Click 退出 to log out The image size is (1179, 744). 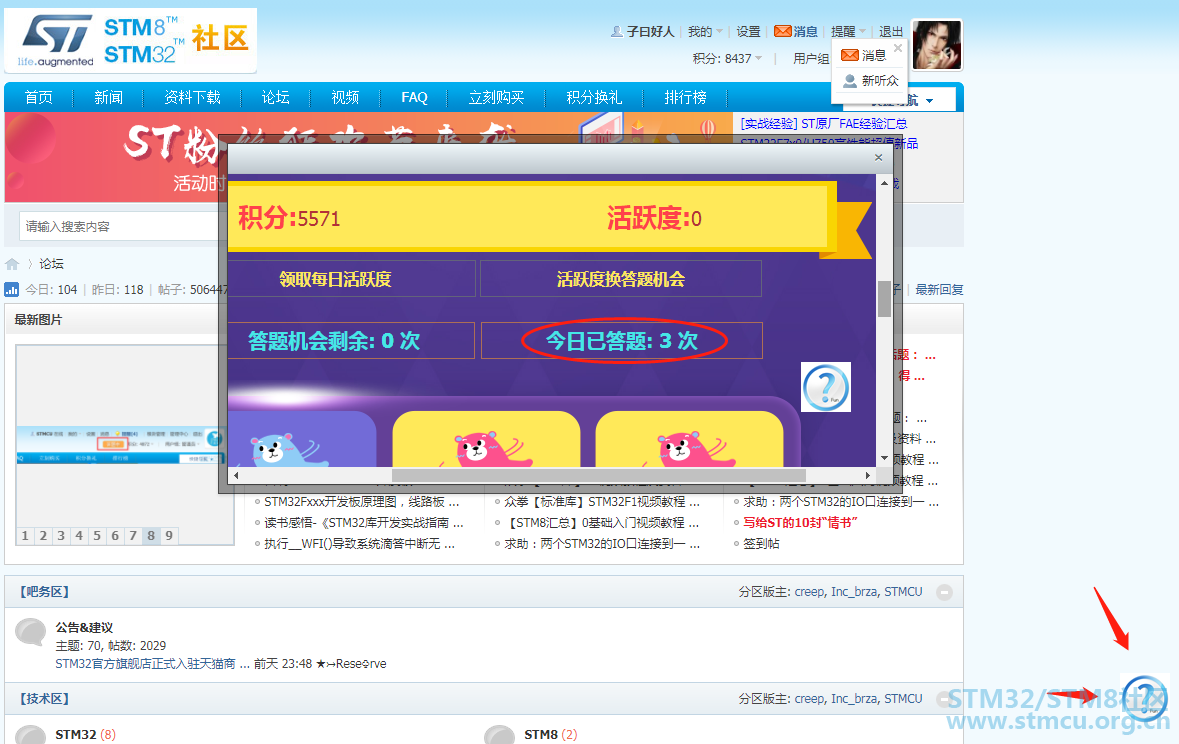pyautogui.click(x=891, y=32)
